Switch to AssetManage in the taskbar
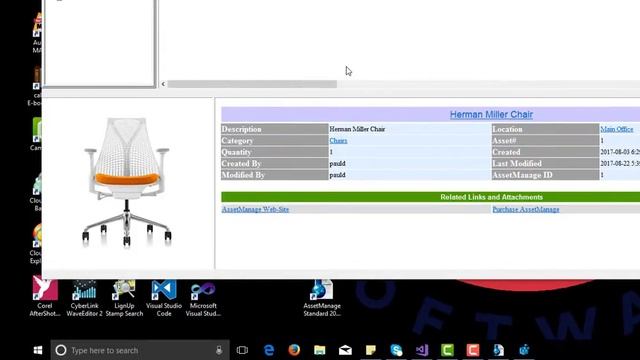The width and height of the screenshot is (640, 360). [x=498, y=350]
